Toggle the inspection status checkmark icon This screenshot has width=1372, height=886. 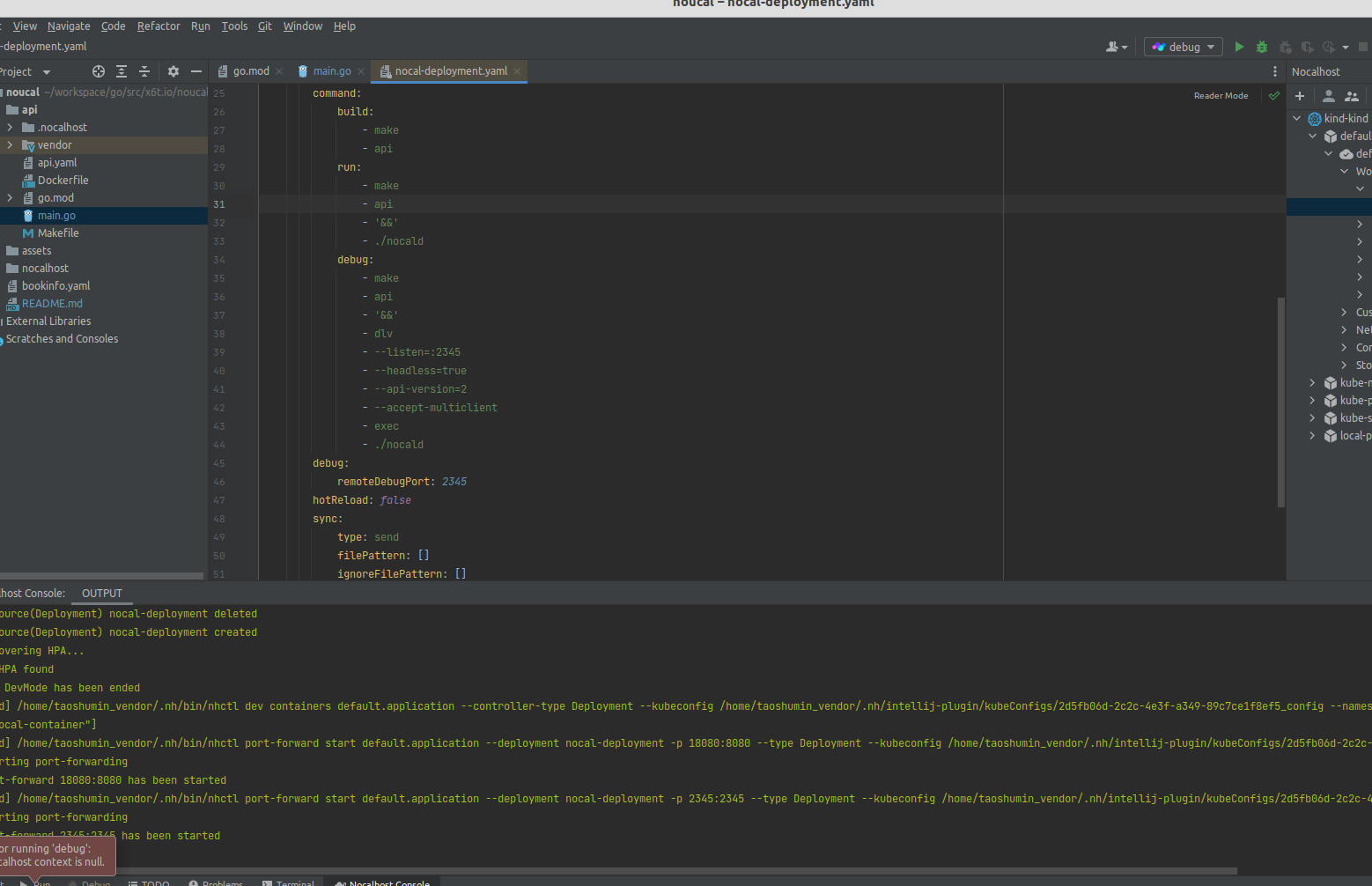point(1273,95)
